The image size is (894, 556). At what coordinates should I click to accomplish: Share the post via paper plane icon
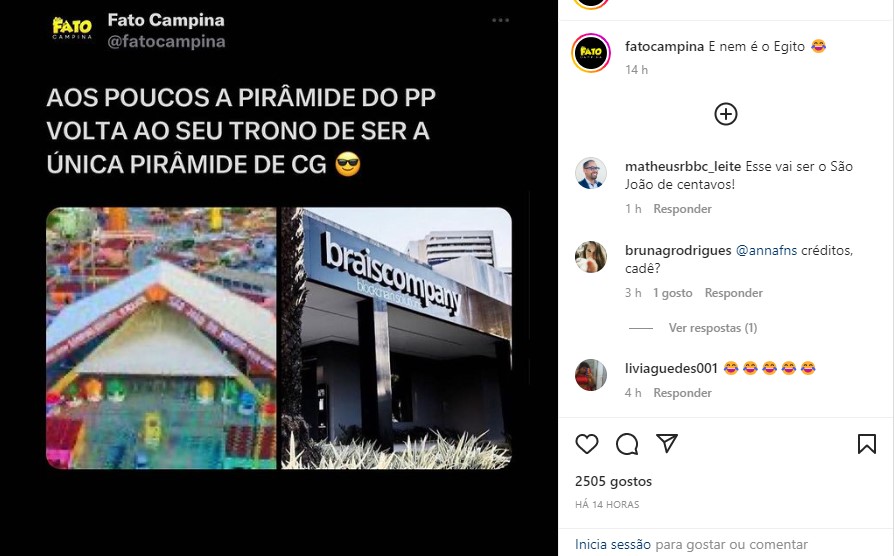(x=667, y=443)
